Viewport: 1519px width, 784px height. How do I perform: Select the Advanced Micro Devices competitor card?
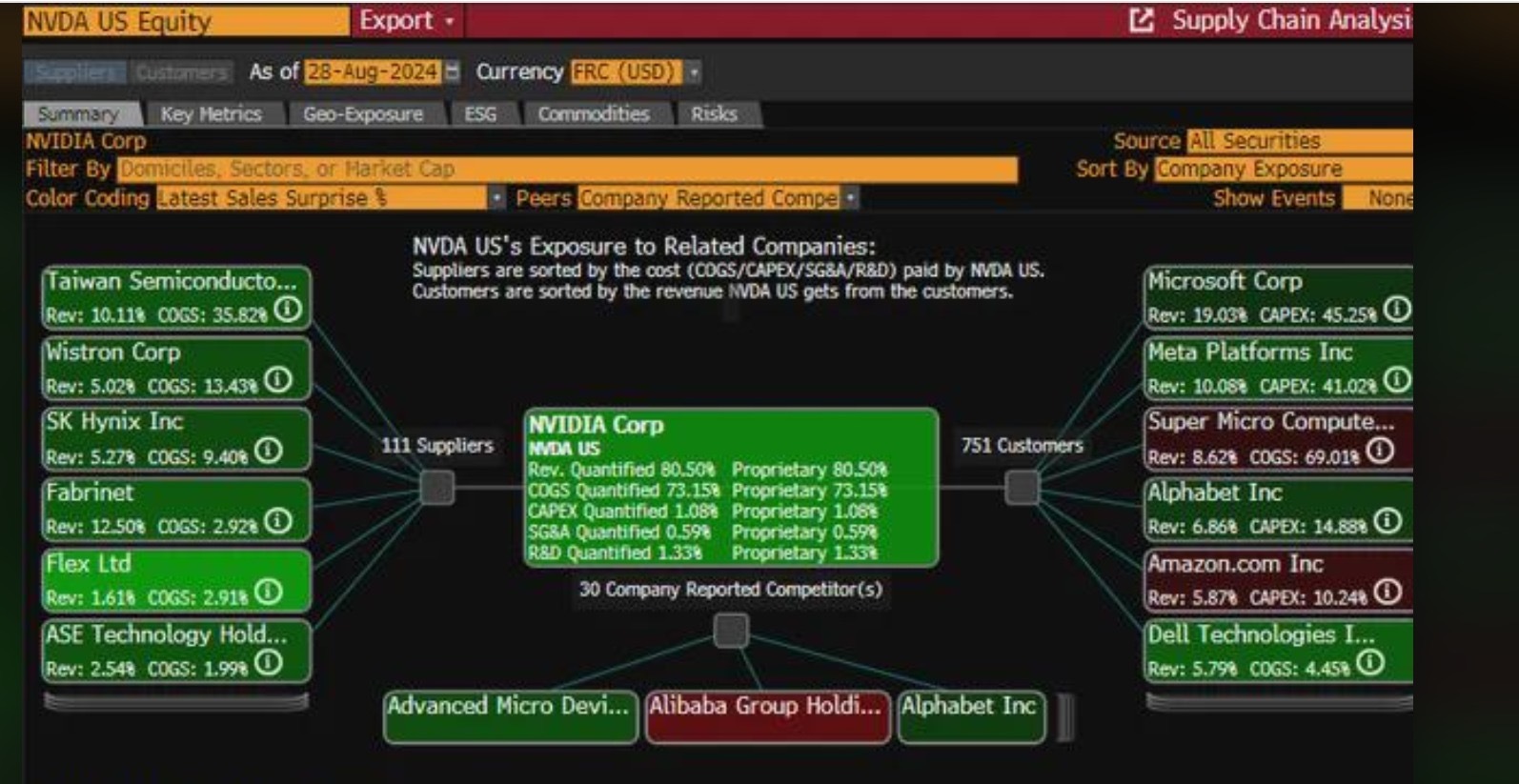coord(510,716)
